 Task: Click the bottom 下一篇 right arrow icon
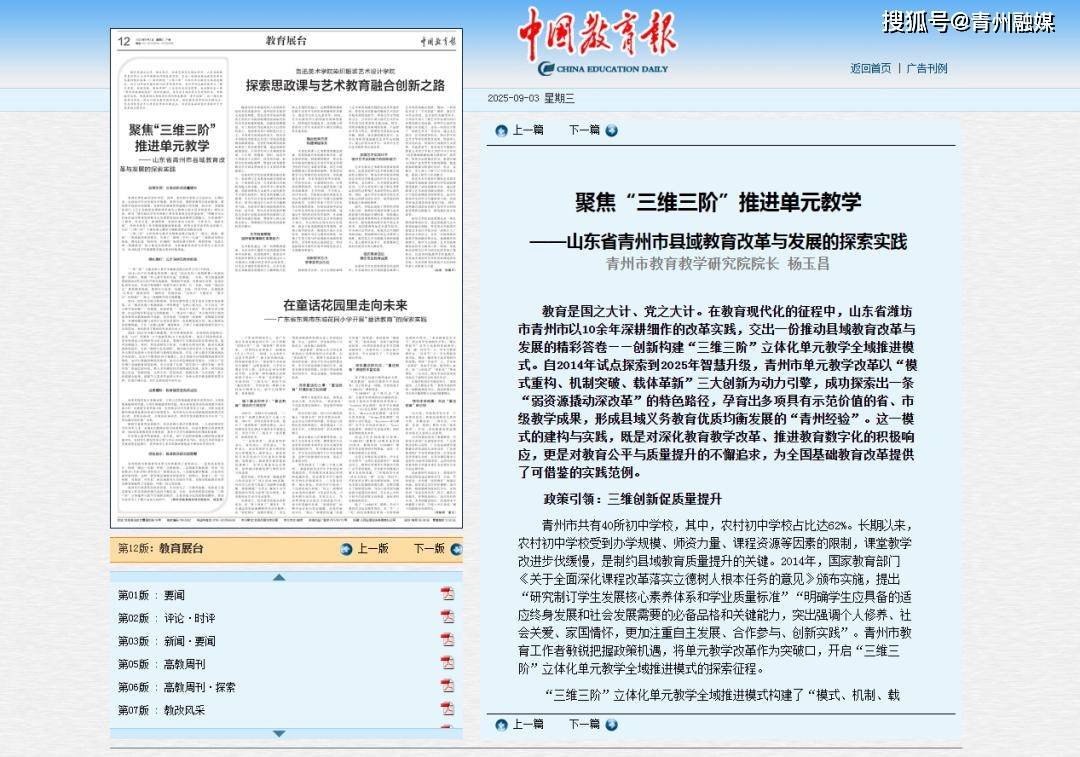point(611,725)
